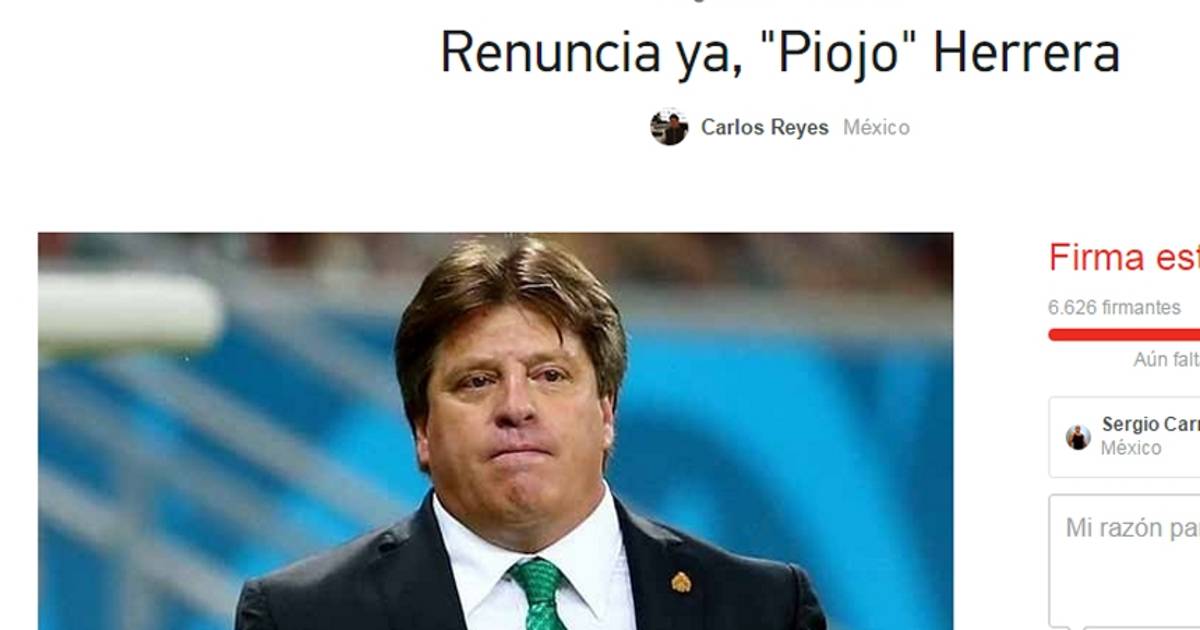Image resolution: width=1200 pixels, height=630 pixels.
Task: Click the signer info card box
Action: click(x=1124, y=437)
